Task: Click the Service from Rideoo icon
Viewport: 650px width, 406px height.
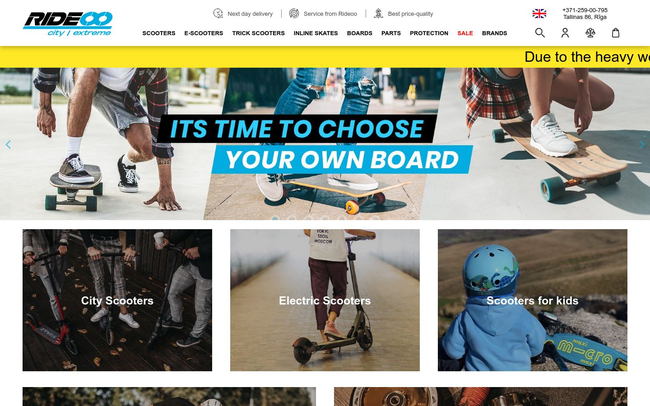Action: point(294,13)
